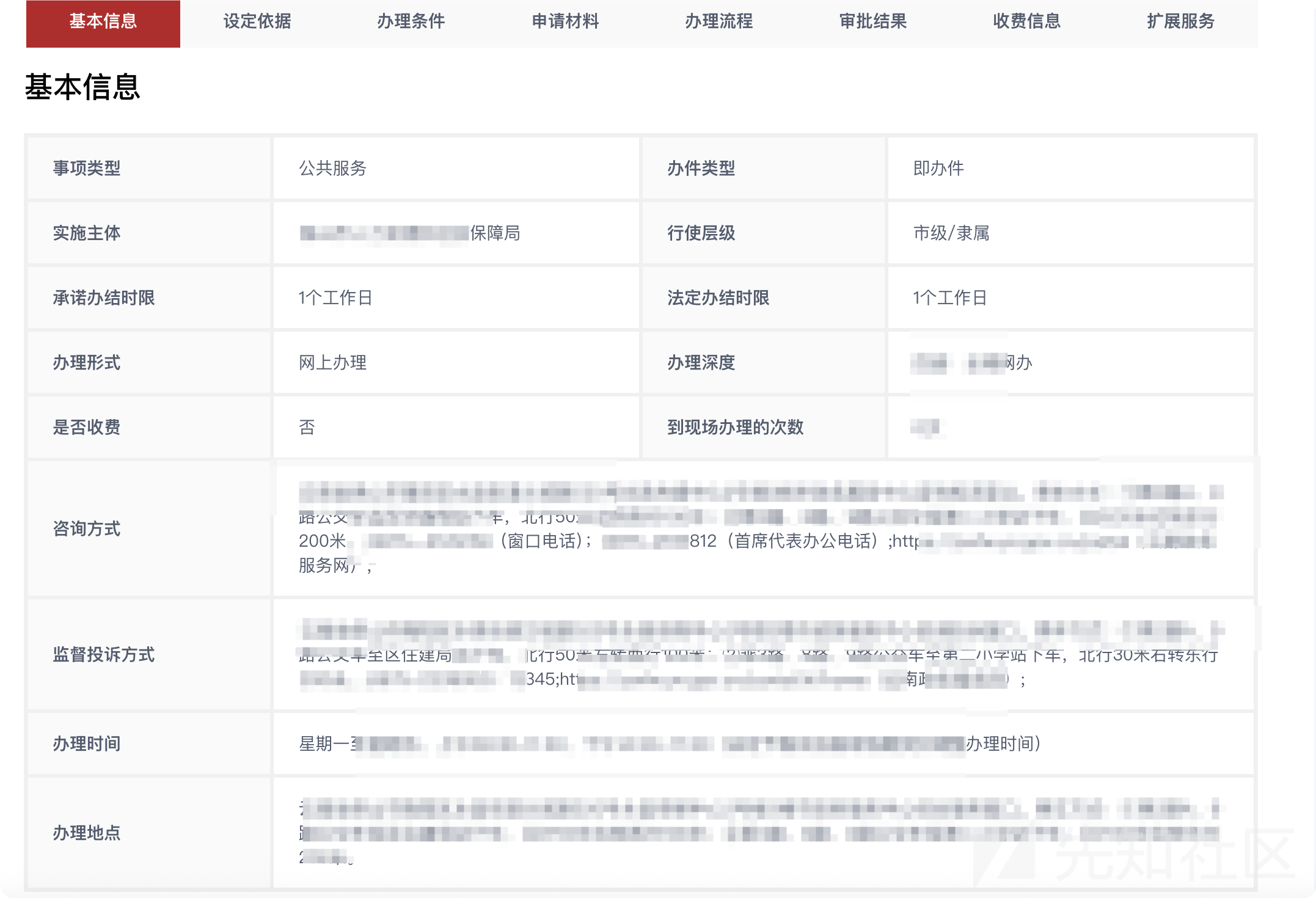Click the 承诺办结时限 label
Image resolution: width=1316 pixels, height=898 pixels.
tap(104, 298)
